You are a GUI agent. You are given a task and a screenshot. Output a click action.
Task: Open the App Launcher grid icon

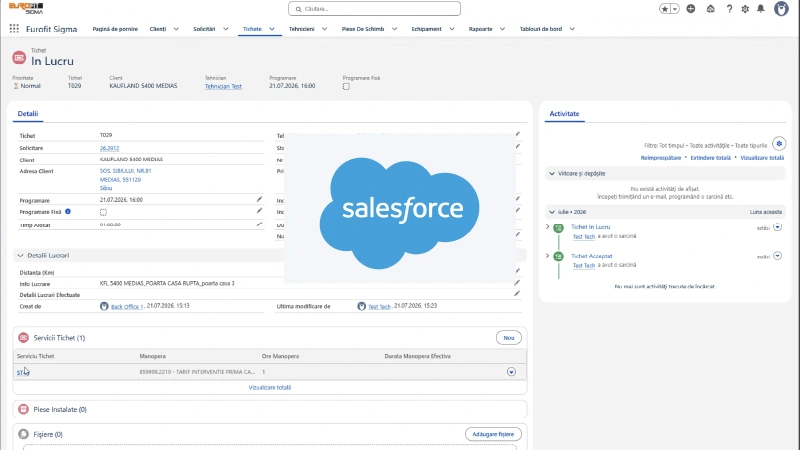click(14, 29)
